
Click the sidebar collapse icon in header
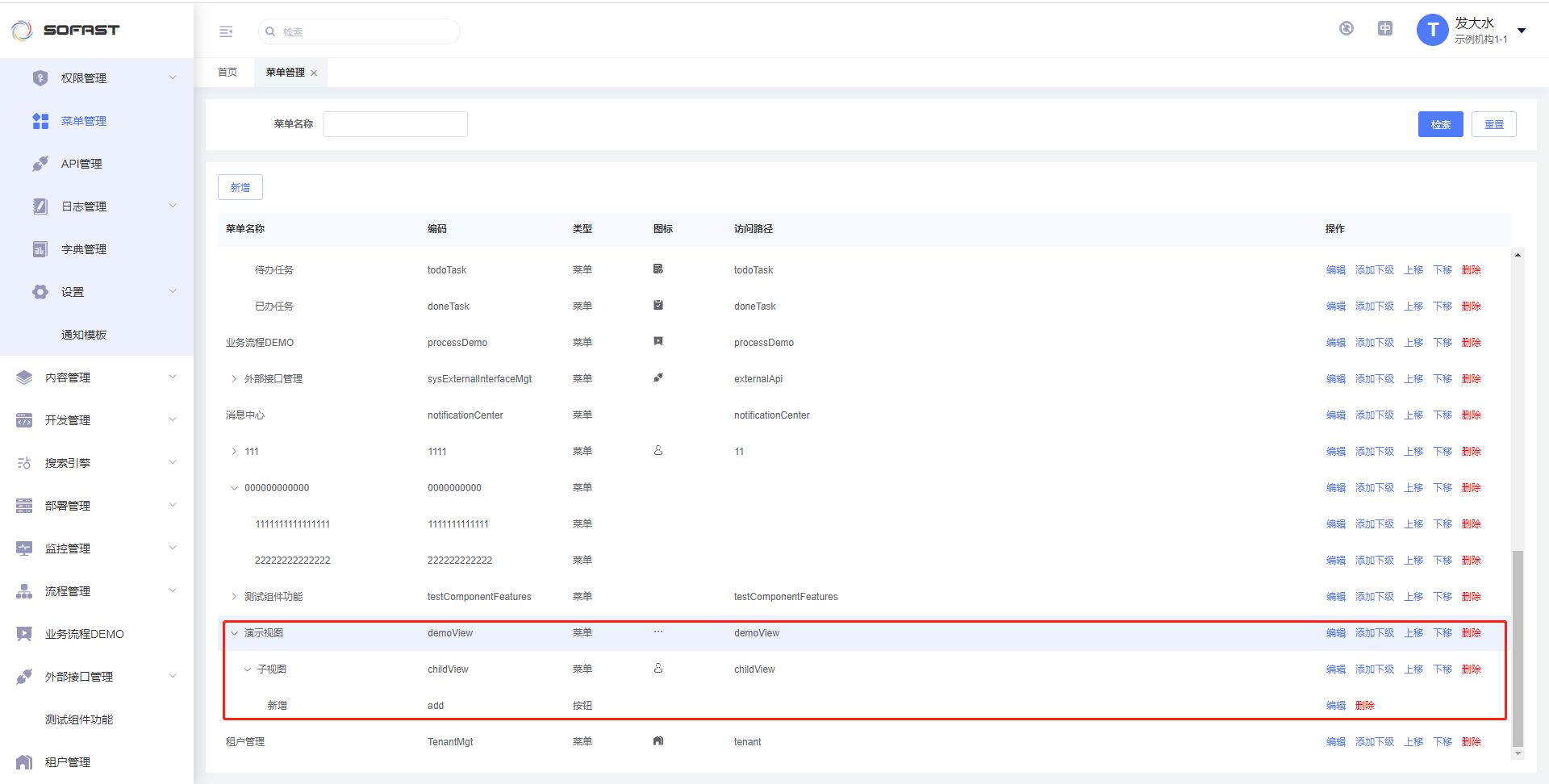(226, 31)
